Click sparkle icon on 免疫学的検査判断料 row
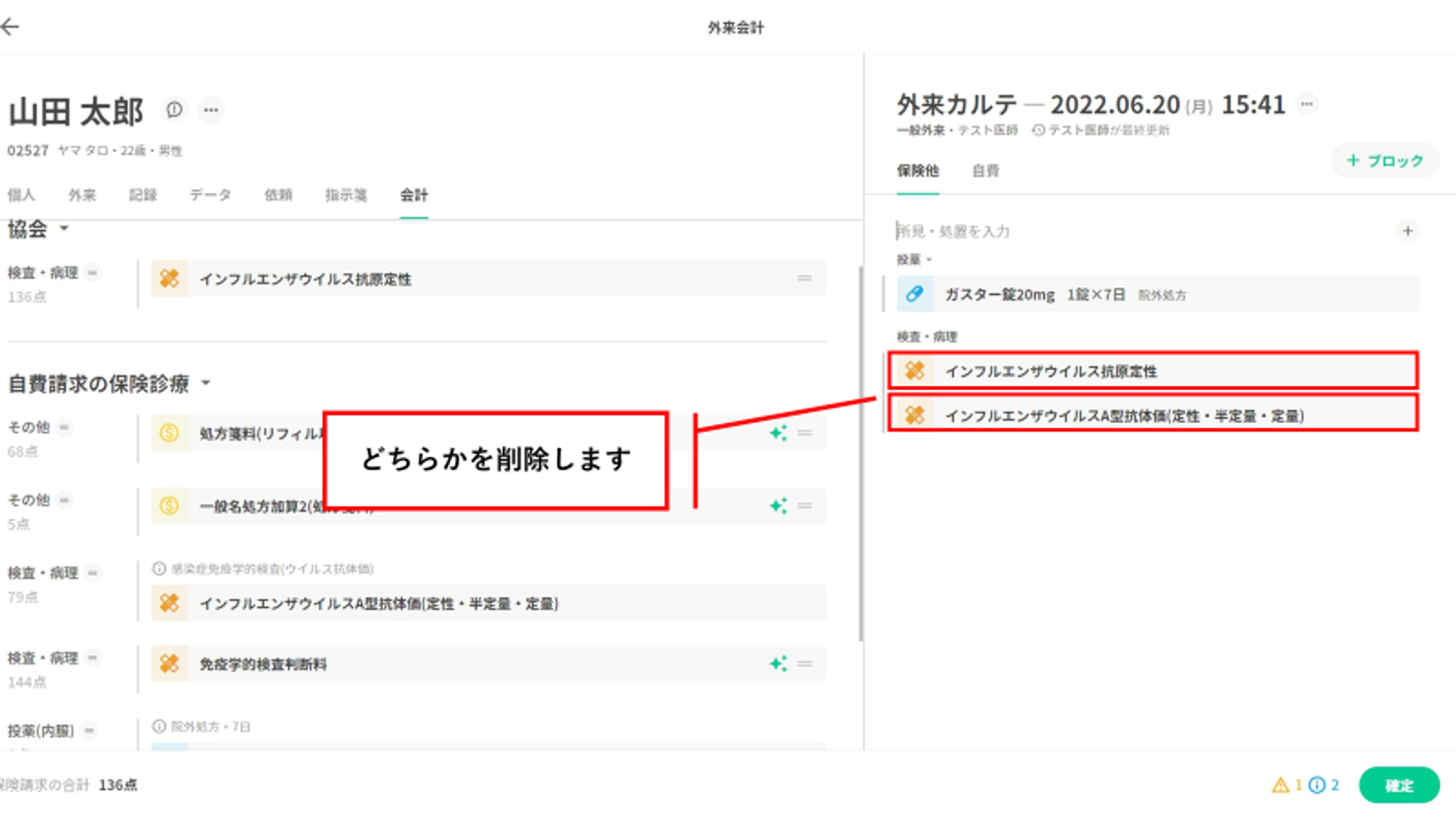Image resolution: width=1456 pixels, height=819 pixels. click(778, 663)
